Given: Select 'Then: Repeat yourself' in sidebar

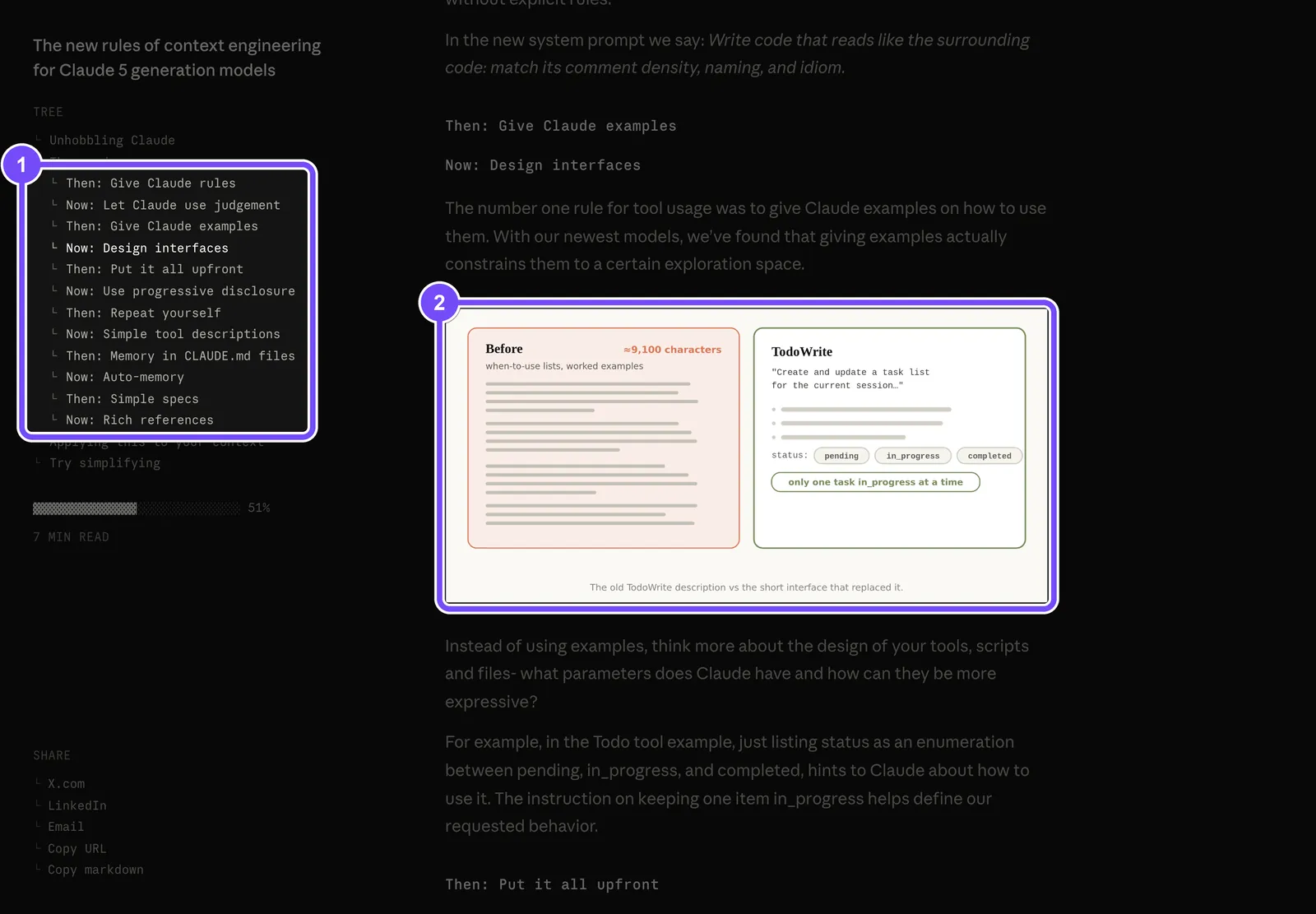Looking at the screenshot, I should point(143,313).
